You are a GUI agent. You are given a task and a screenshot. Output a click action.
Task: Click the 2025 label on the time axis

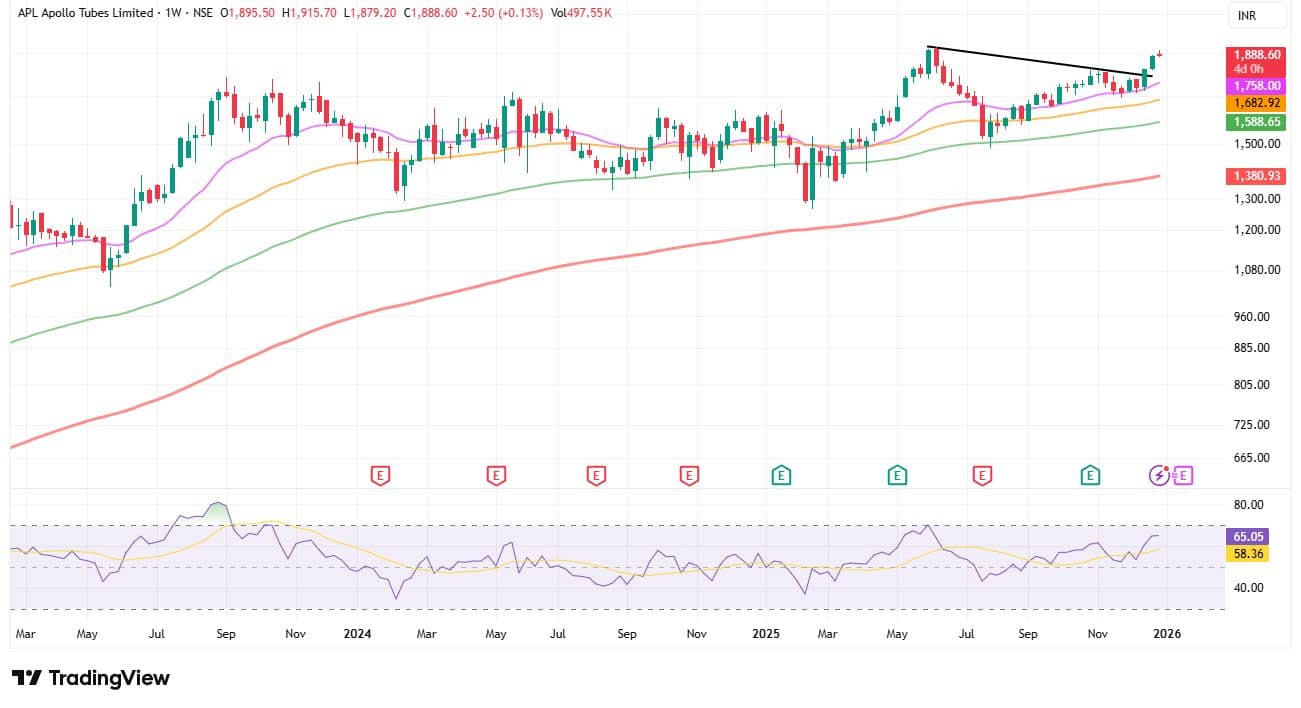click(766, 634)
